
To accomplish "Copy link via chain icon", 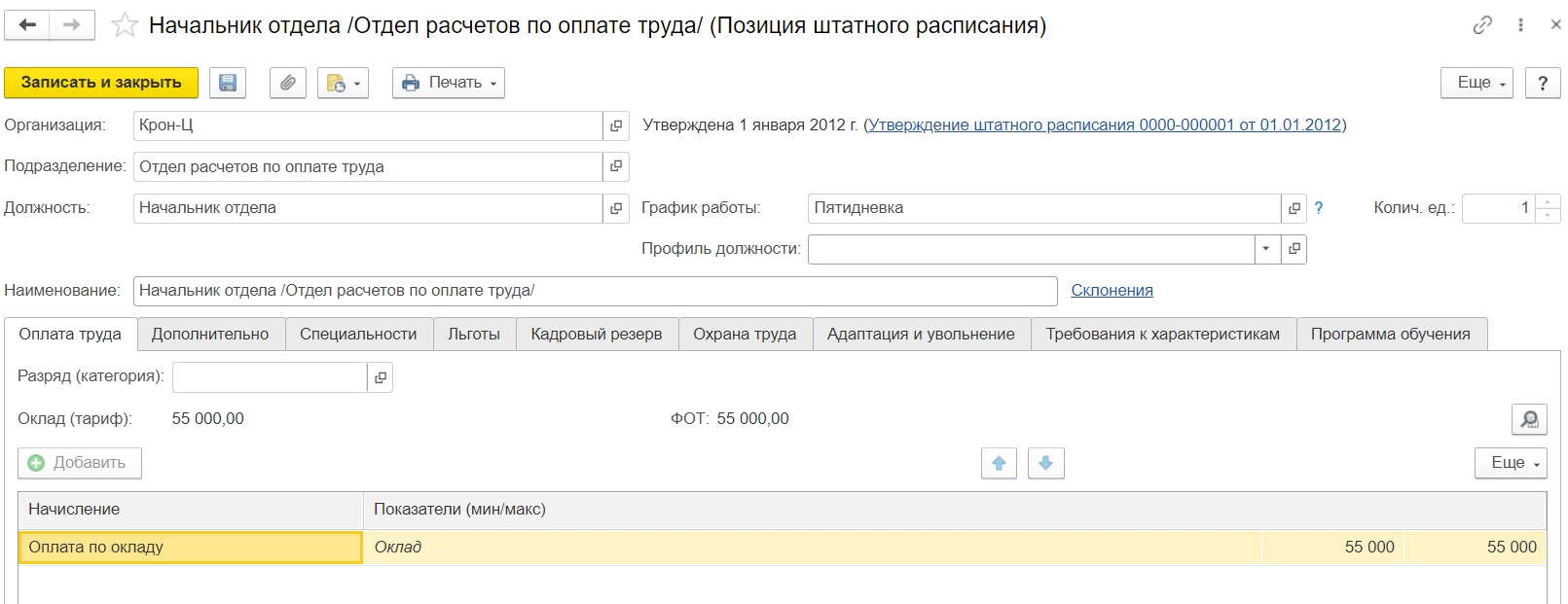I will point(1482,25).
